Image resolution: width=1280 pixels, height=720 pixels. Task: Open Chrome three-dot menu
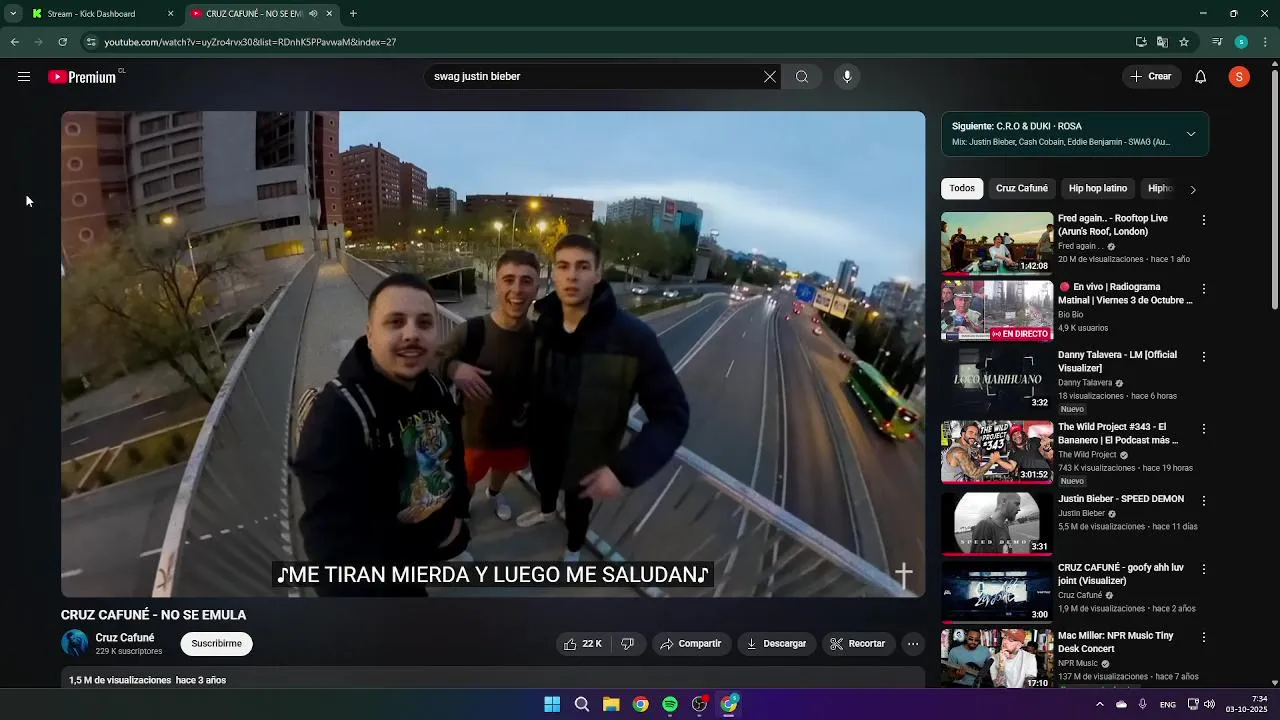(x=1266, y=42)
